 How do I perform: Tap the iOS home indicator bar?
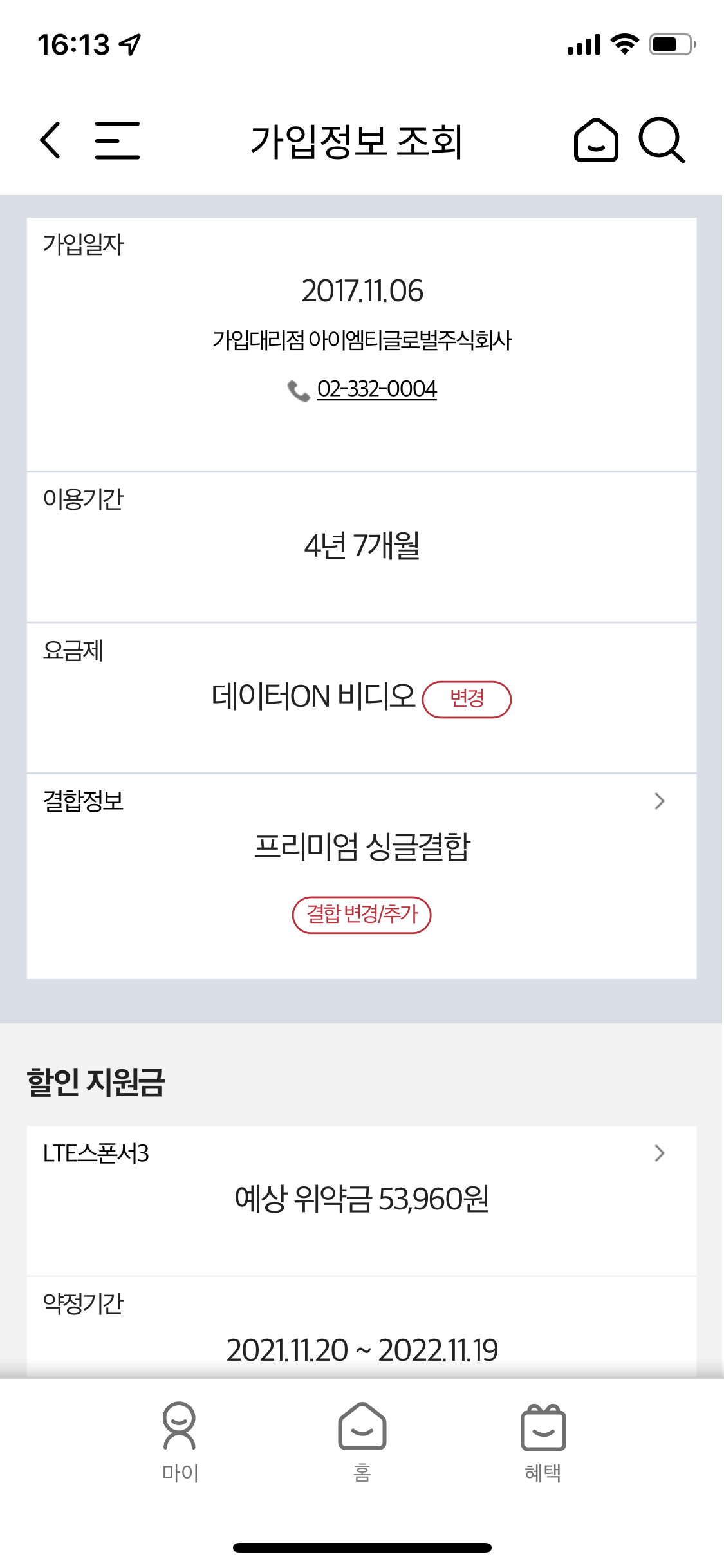tap(362, 1547)
